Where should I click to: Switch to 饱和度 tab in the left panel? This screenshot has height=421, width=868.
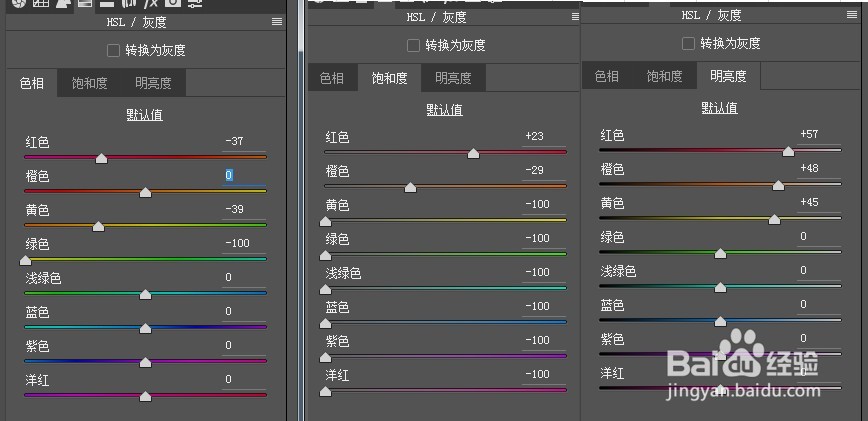pos(89,83)
